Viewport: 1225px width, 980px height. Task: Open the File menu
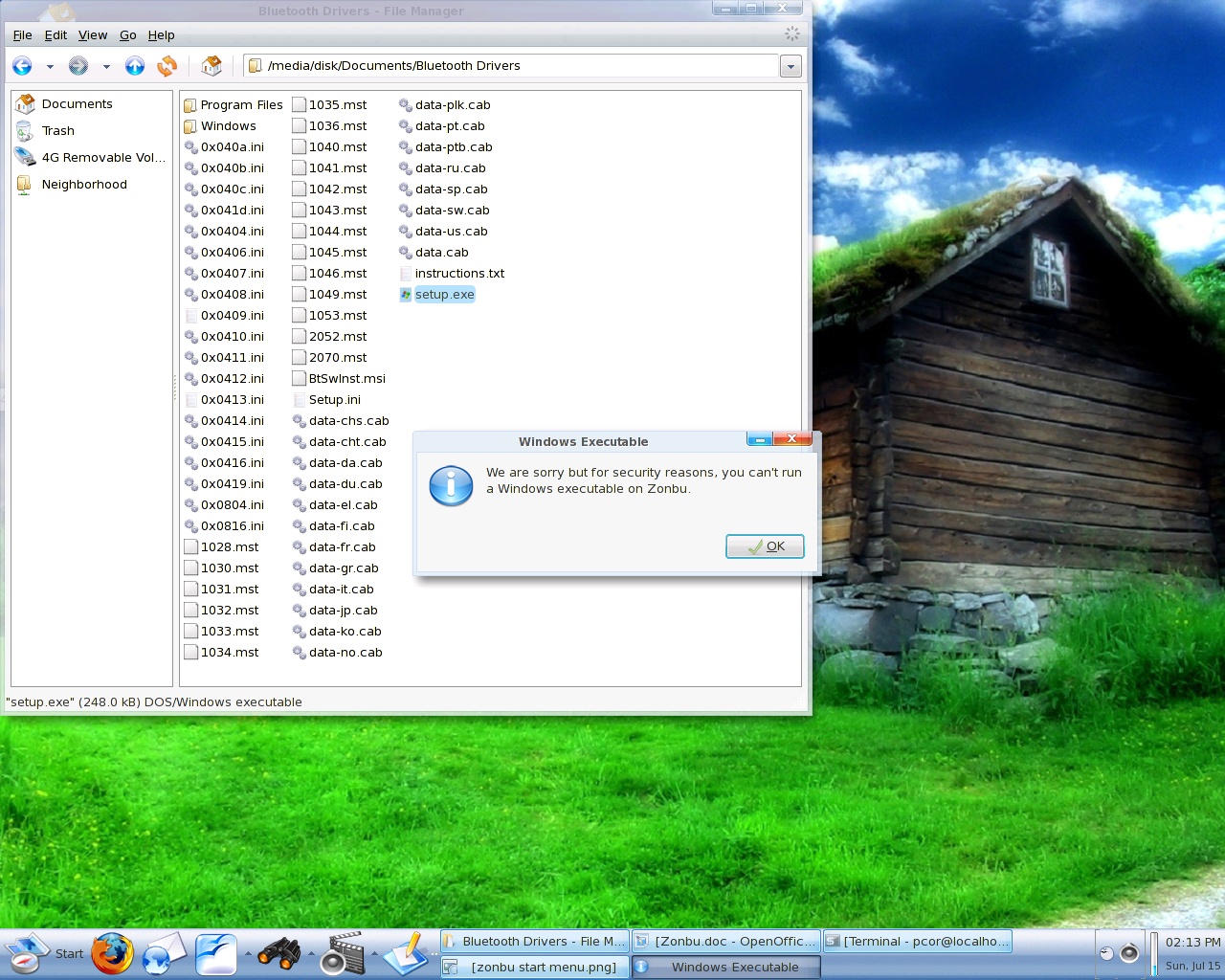(23, 35)
